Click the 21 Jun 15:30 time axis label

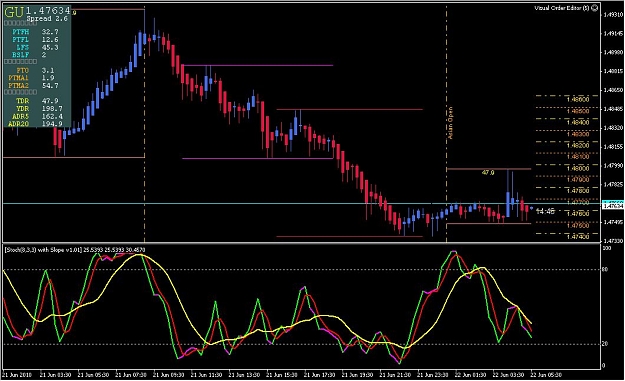click(x=281, y=375)
